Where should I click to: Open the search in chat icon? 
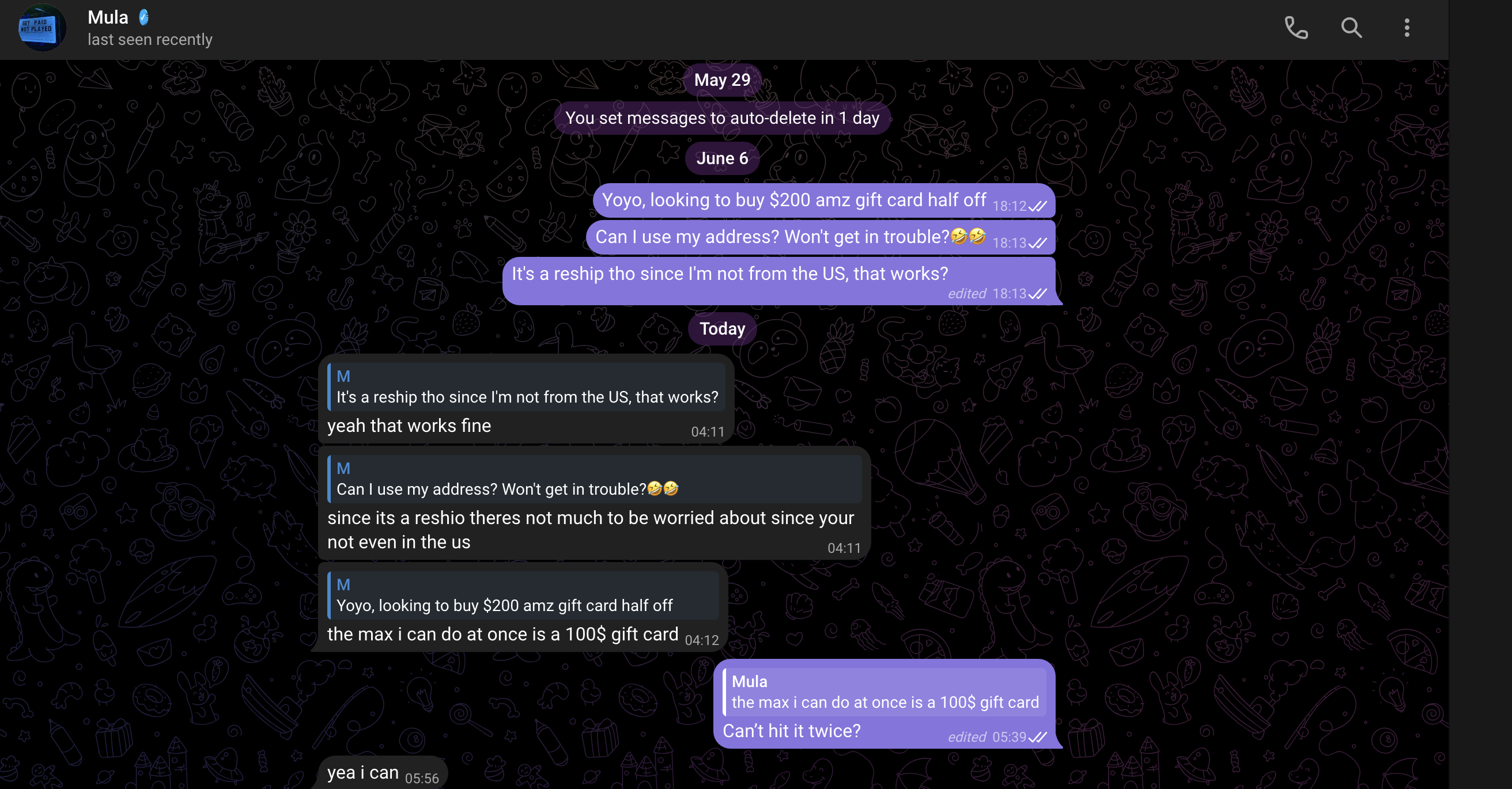1351,28
